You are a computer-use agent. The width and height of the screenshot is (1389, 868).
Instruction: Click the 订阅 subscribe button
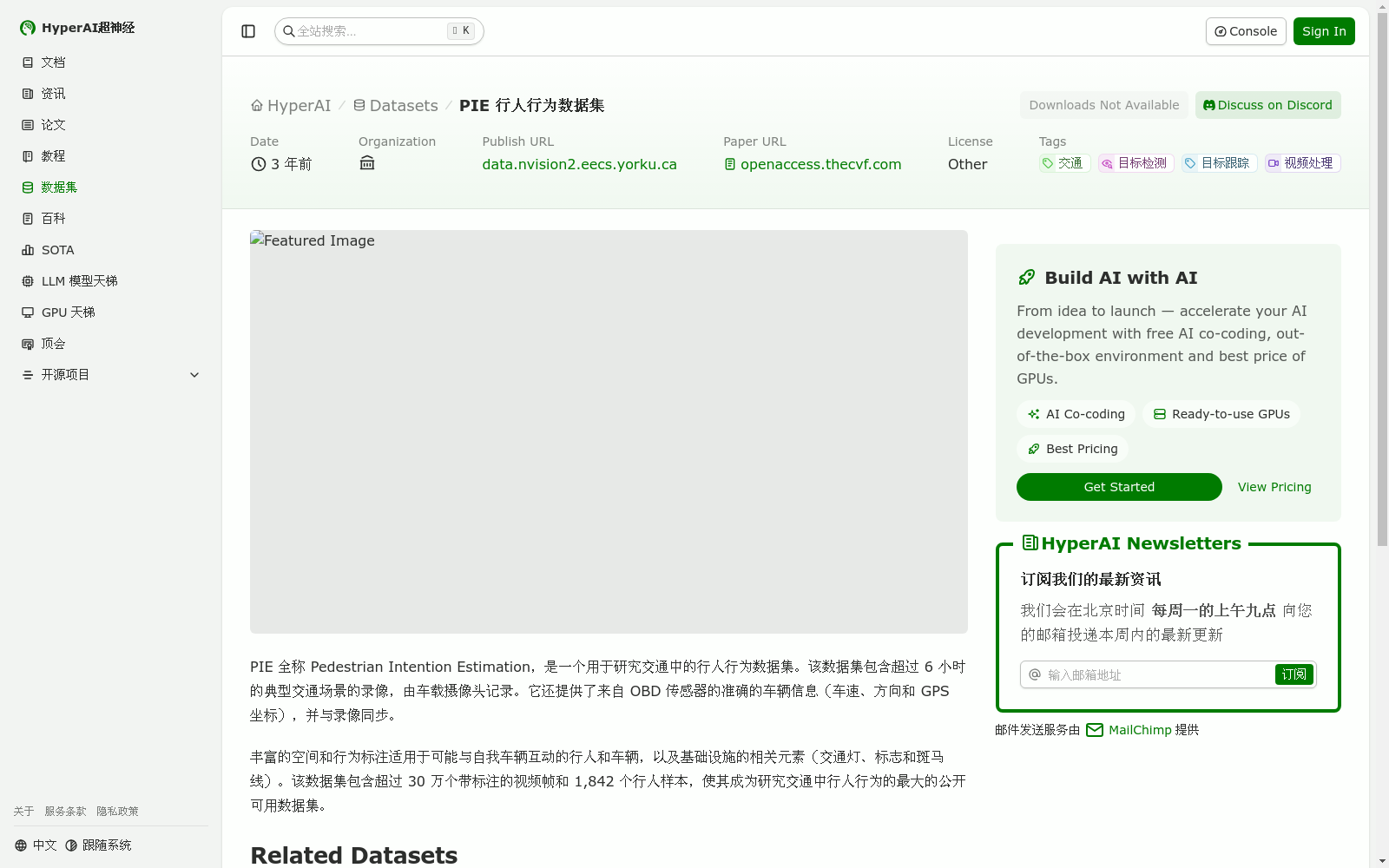pos(1294,674)
